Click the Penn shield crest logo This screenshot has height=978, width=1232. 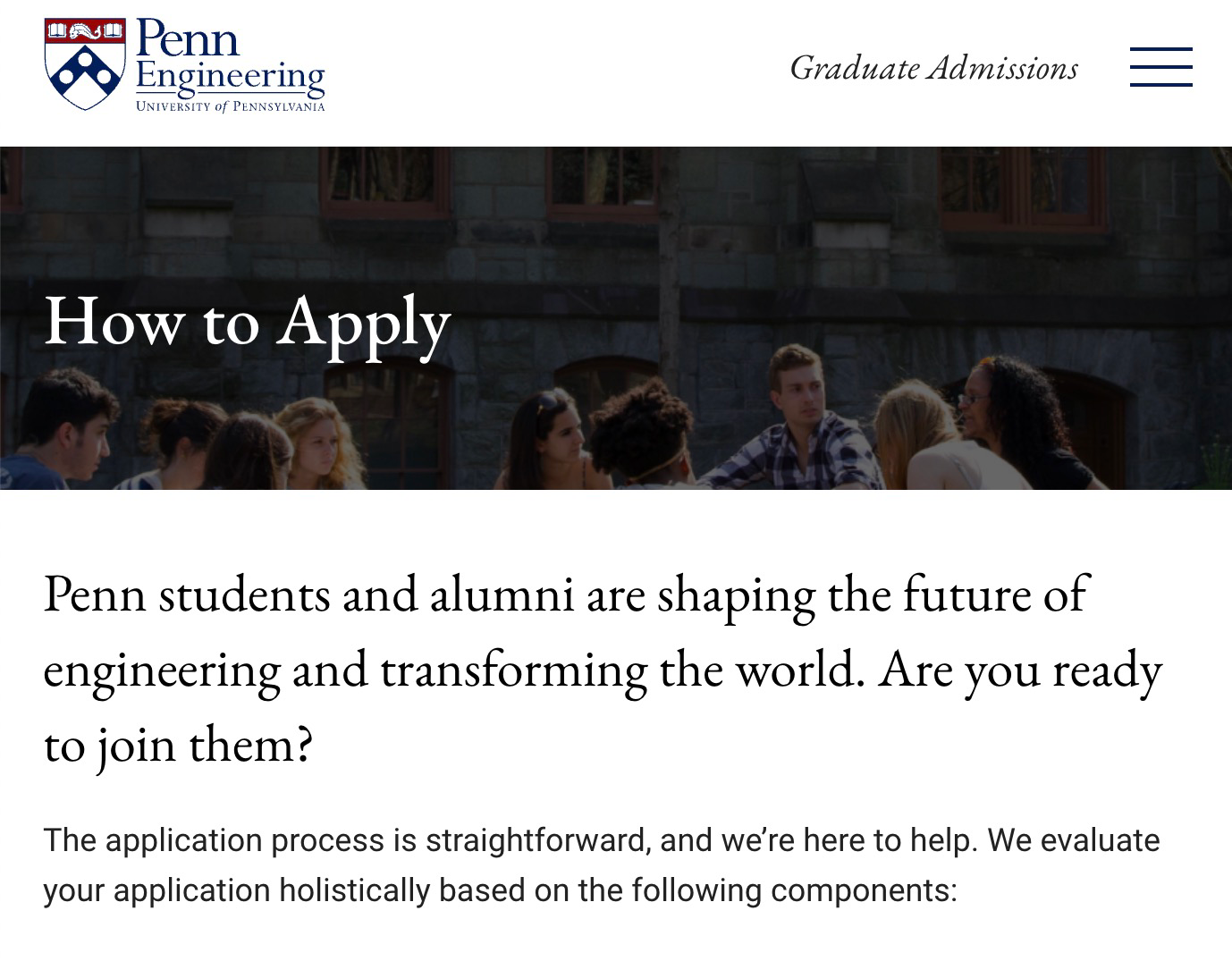pos(85,64)
